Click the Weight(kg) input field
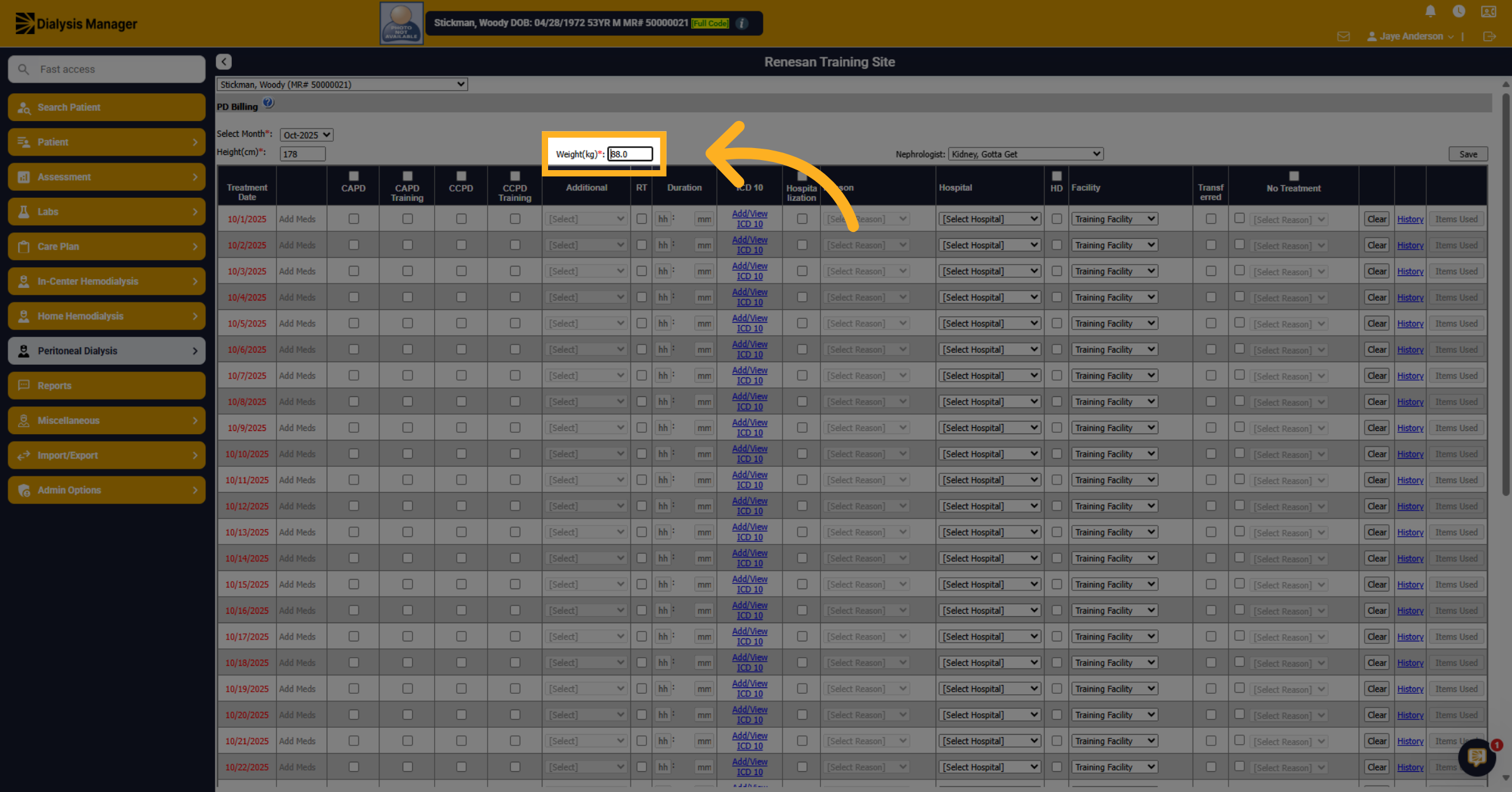The image size is (1512, 792). [630, 154]
